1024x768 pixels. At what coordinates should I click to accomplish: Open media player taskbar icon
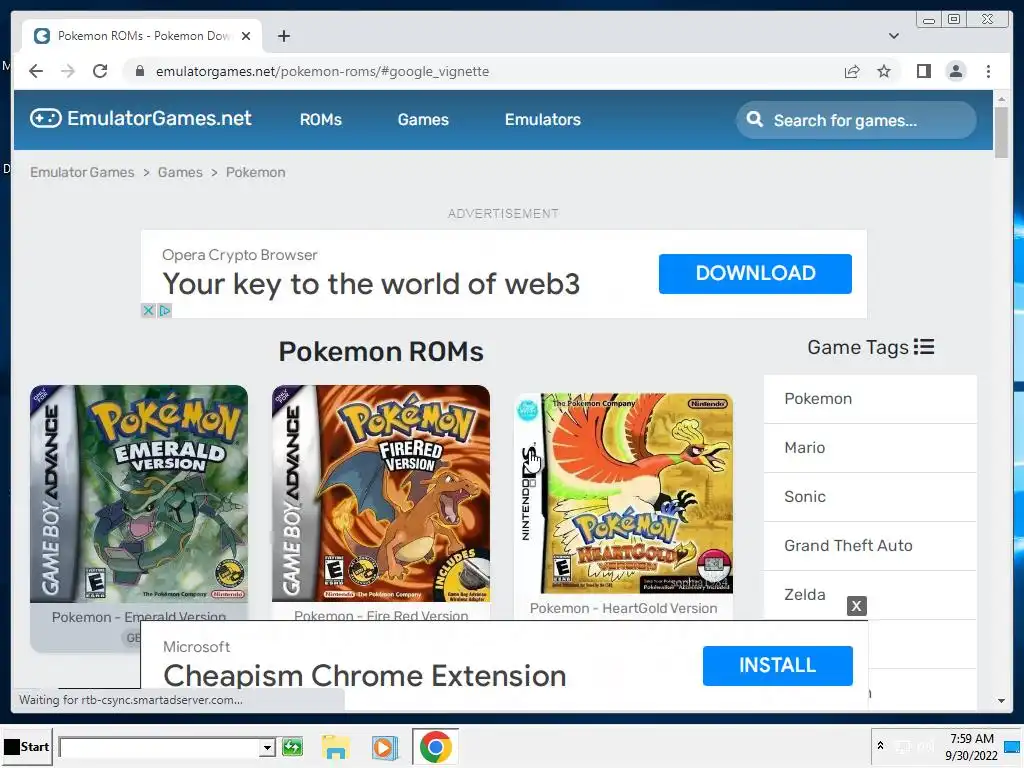(385, 747)
